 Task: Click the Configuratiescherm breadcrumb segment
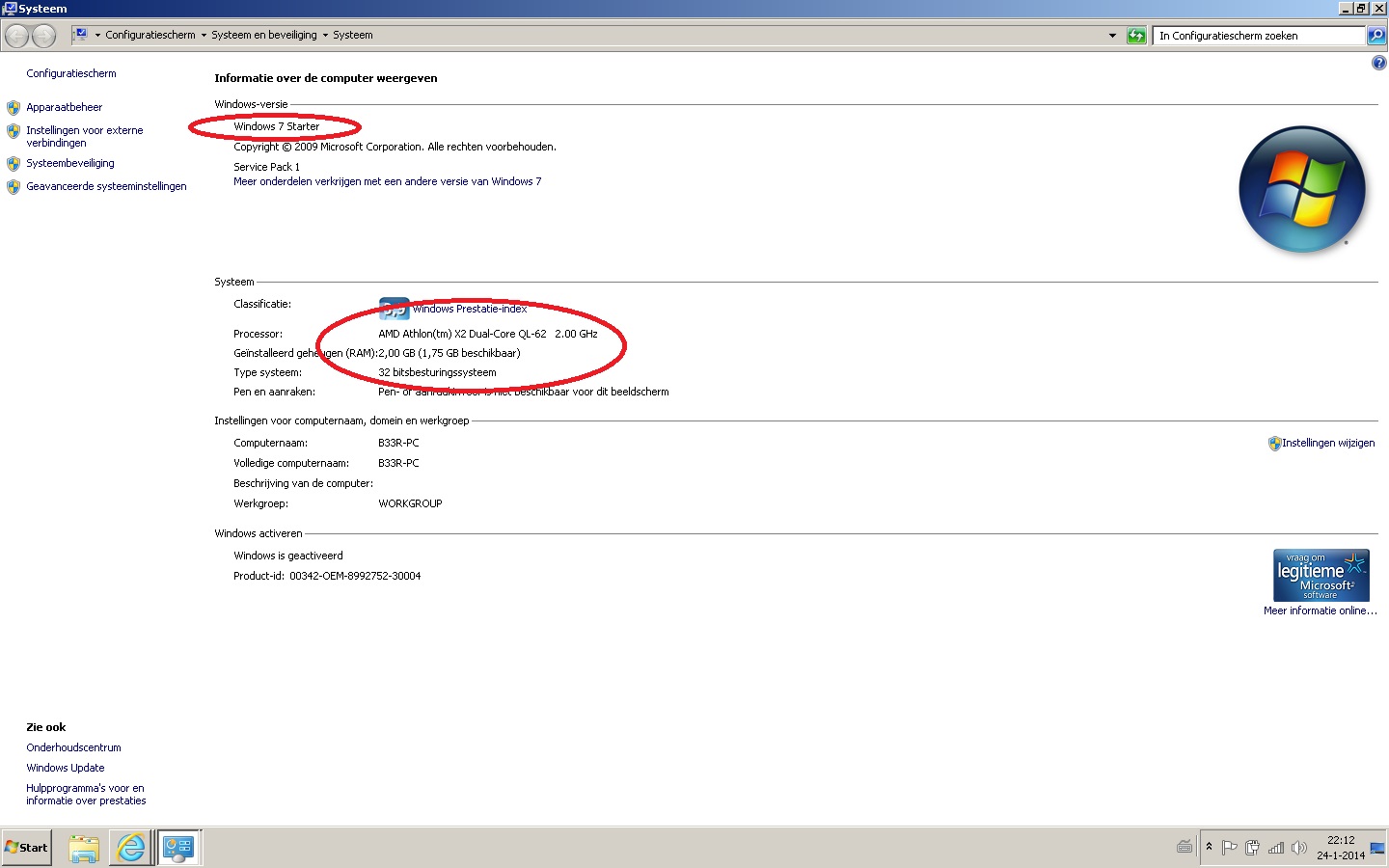point(150,36)
